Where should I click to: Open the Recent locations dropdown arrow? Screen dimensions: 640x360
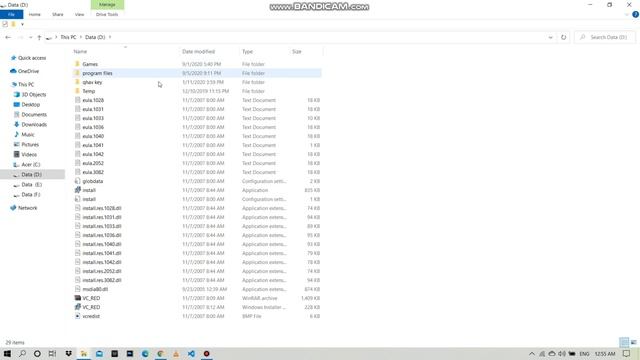pos(31,37)
